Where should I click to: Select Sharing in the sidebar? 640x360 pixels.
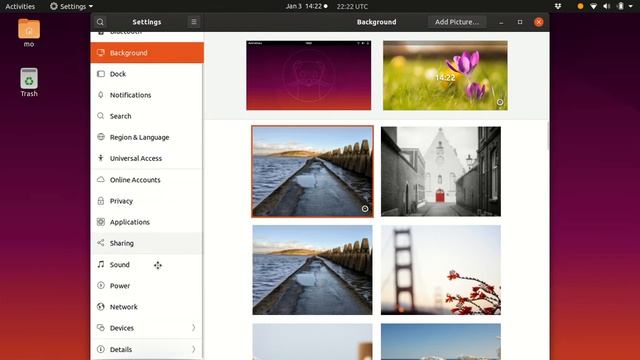pos(147,243)
